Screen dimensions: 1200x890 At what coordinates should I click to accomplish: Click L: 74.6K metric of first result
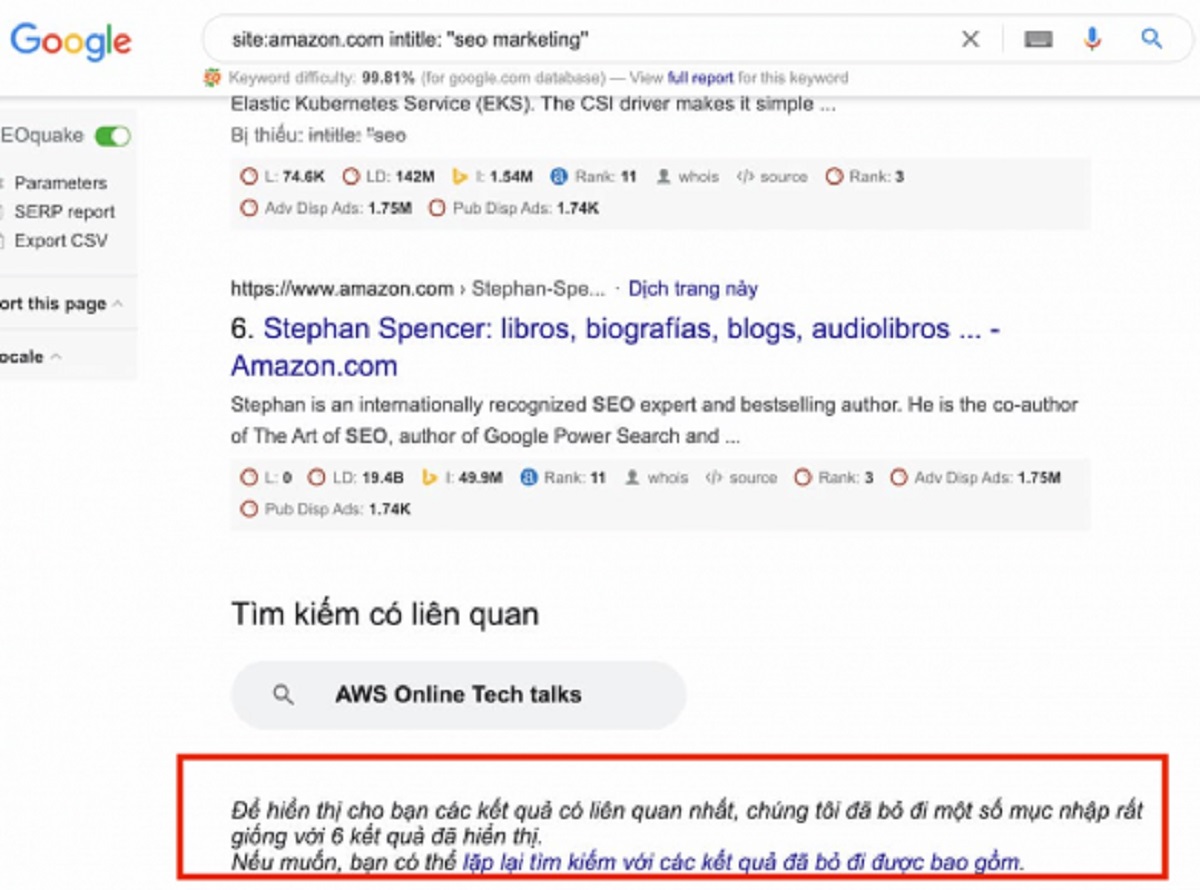[x=283, y=176]
